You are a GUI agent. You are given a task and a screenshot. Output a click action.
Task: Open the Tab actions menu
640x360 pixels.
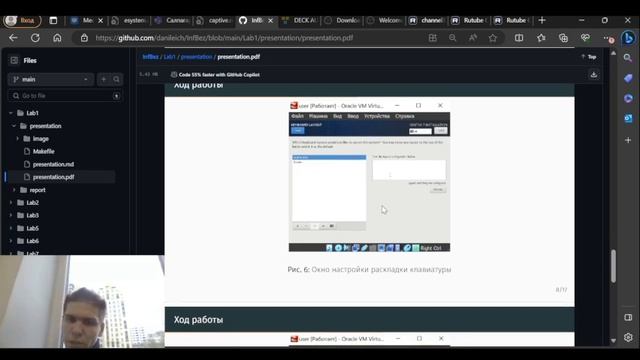(x=53, y=20)
